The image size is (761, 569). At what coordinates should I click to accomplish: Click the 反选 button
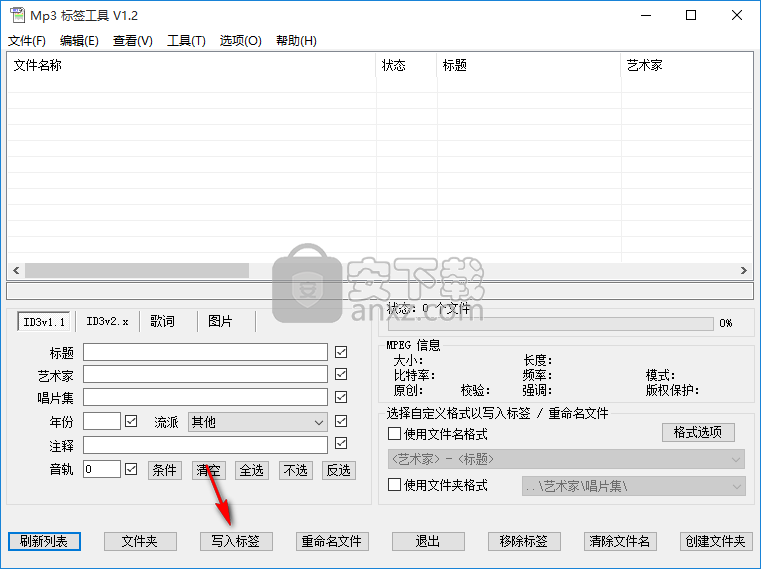pos(339,470)
